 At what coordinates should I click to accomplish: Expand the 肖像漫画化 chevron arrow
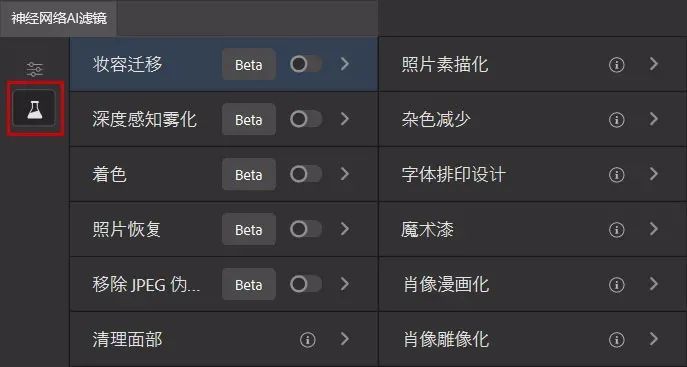coord(654,284)
